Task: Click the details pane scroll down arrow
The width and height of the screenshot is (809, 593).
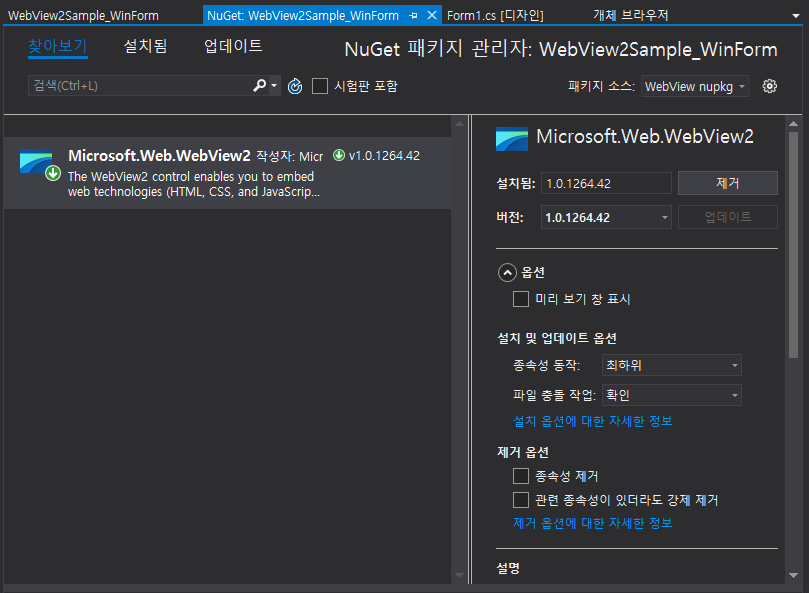Action: tap(793, 575)
